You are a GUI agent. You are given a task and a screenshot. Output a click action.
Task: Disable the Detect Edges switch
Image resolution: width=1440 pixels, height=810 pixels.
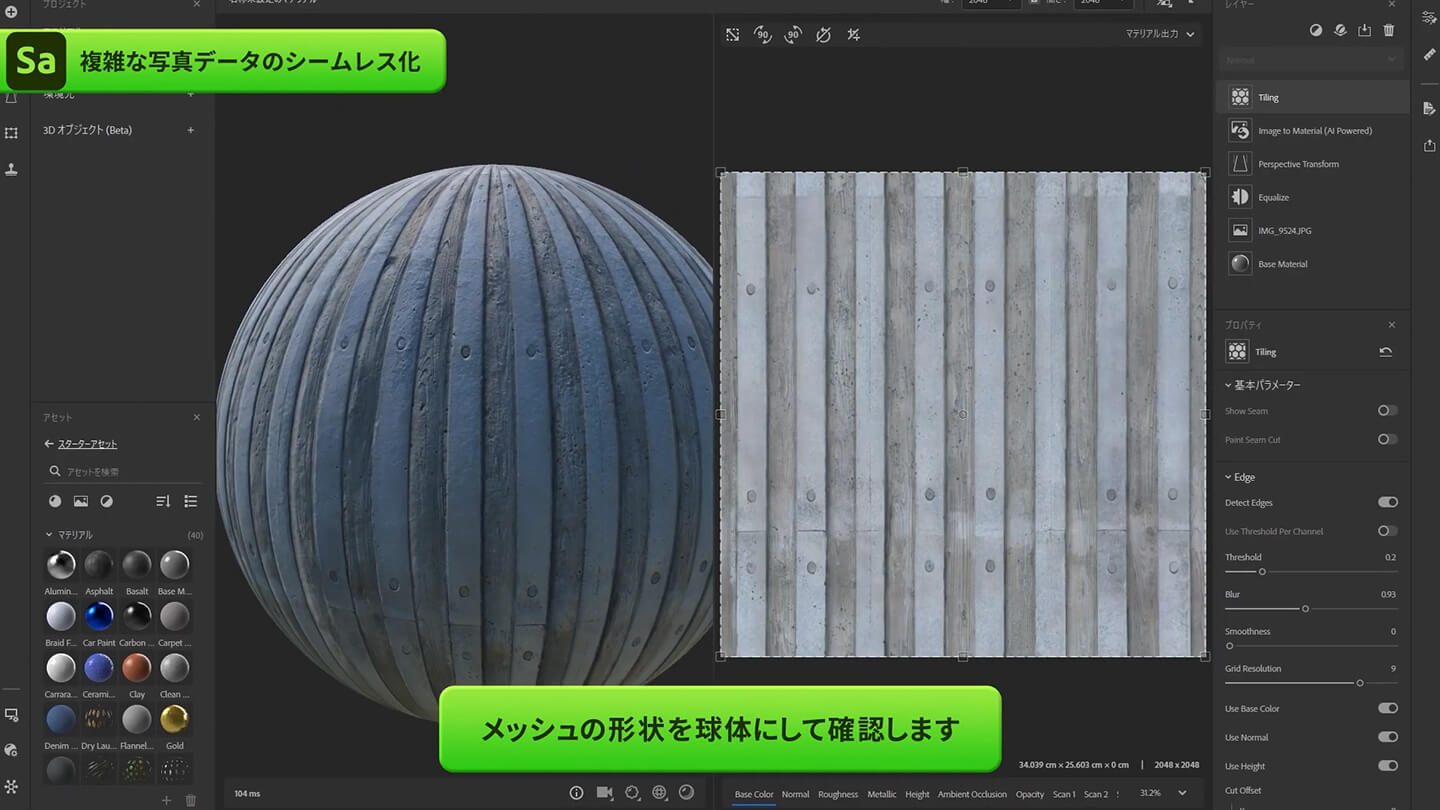point(1387,502)
